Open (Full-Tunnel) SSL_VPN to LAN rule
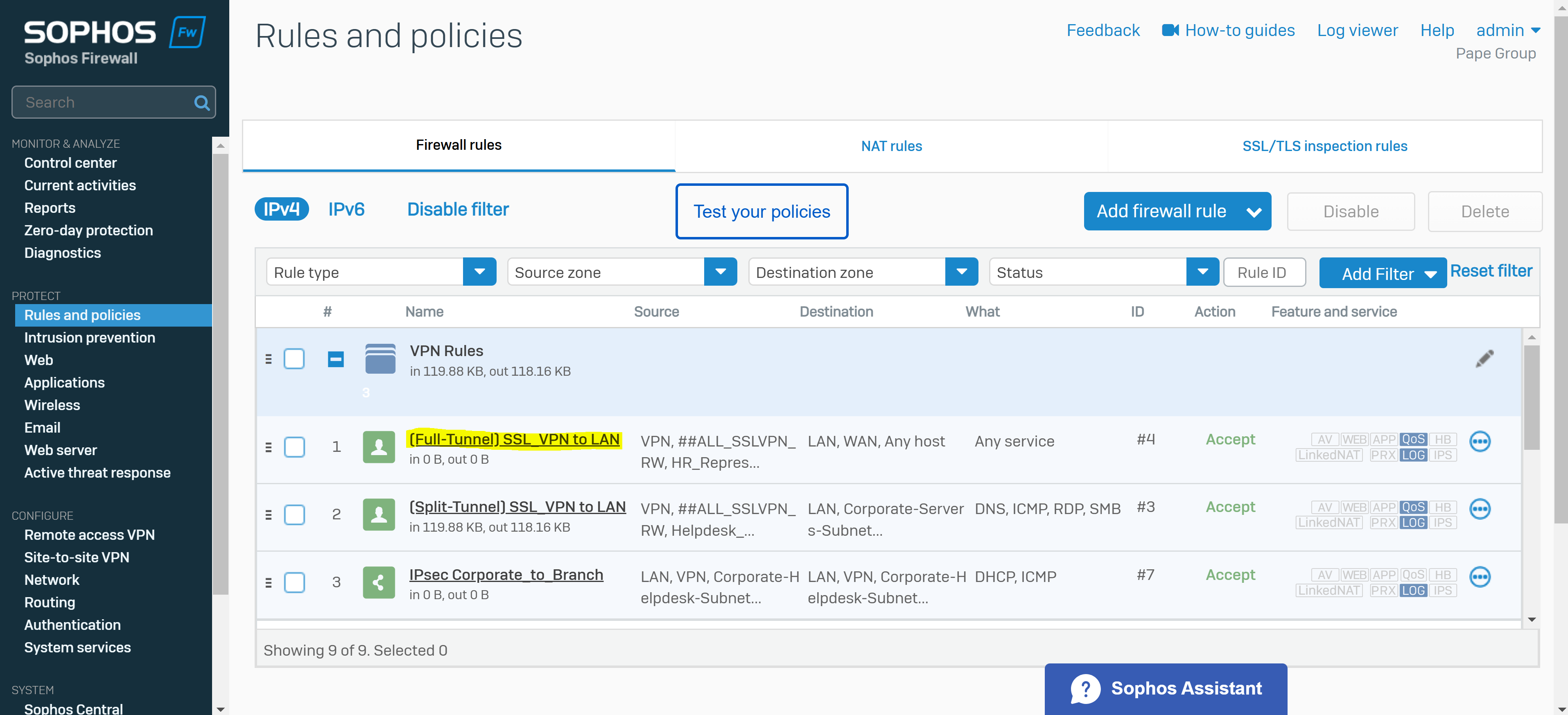Image resolution: width=1568 pixels, height=715 pixels. point(514,439)
